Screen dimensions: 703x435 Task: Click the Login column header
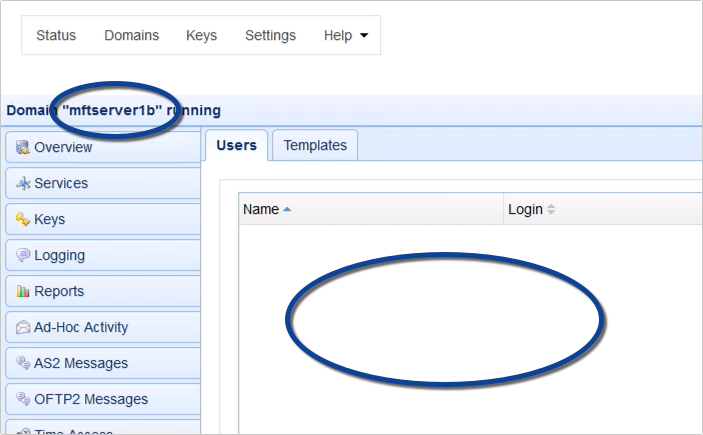pyautogui.click(x=525, y=210)
